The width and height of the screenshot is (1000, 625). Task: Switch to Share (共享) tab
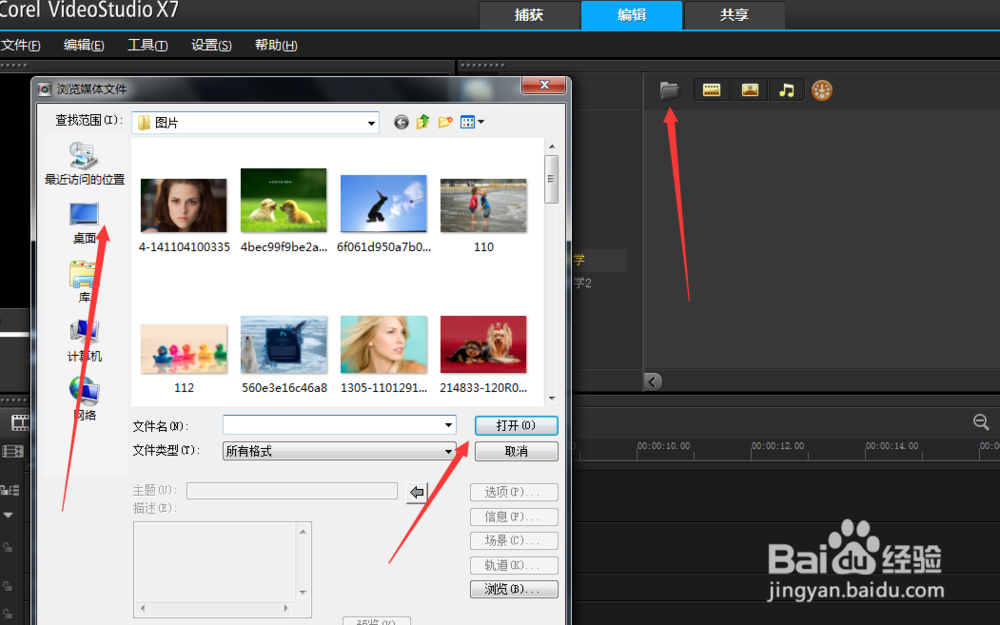[x=734, y=15]
